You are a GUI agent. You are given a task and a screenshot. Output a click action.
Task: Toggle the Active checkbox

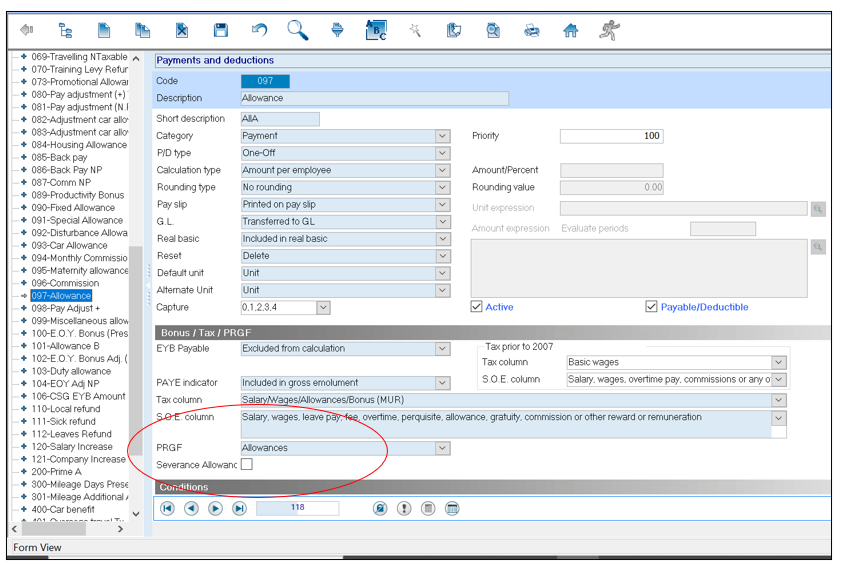click(x=477, y=307)
